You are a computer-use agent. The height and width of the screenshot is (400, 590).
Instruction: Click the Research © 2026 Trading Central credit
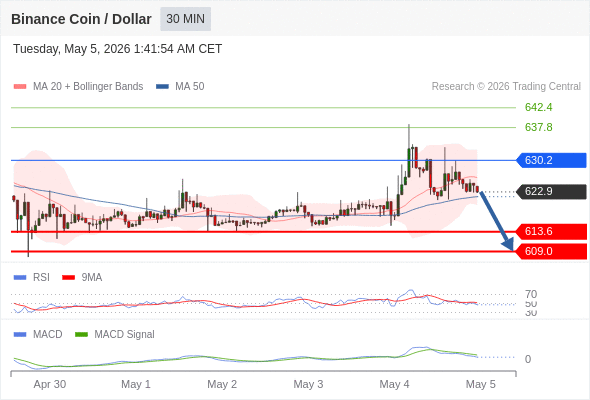[506, 87]
